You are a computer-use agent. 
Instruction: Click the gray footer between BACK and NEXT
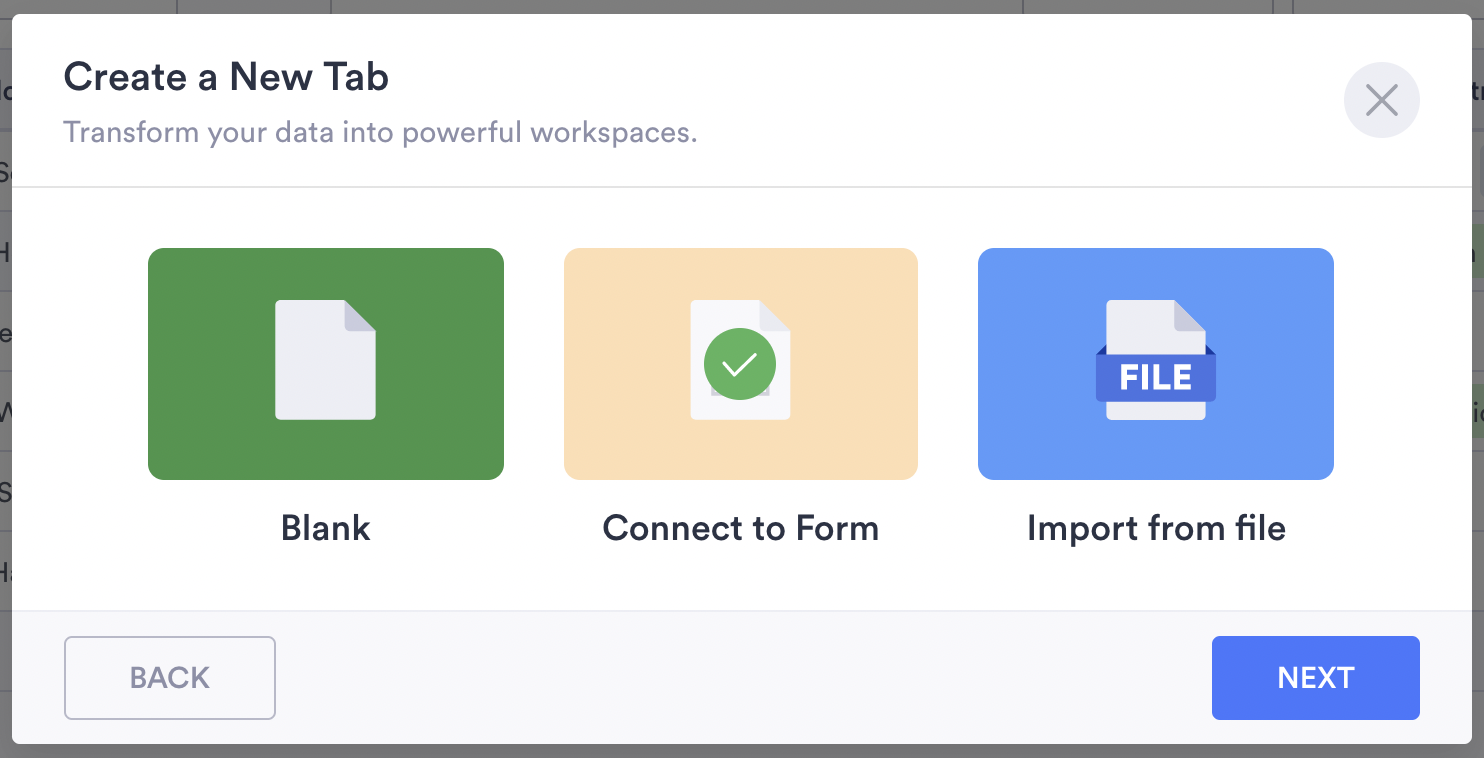pyautogui.click(x=740, y=678)
